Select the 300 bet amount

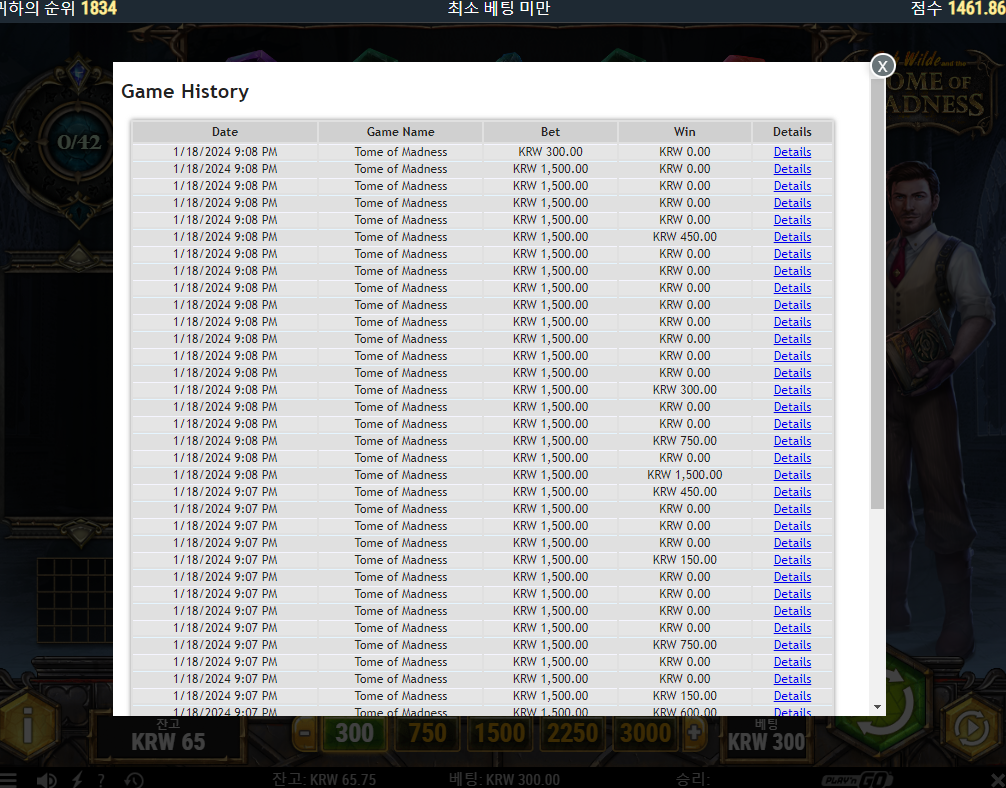click(354, 733)
